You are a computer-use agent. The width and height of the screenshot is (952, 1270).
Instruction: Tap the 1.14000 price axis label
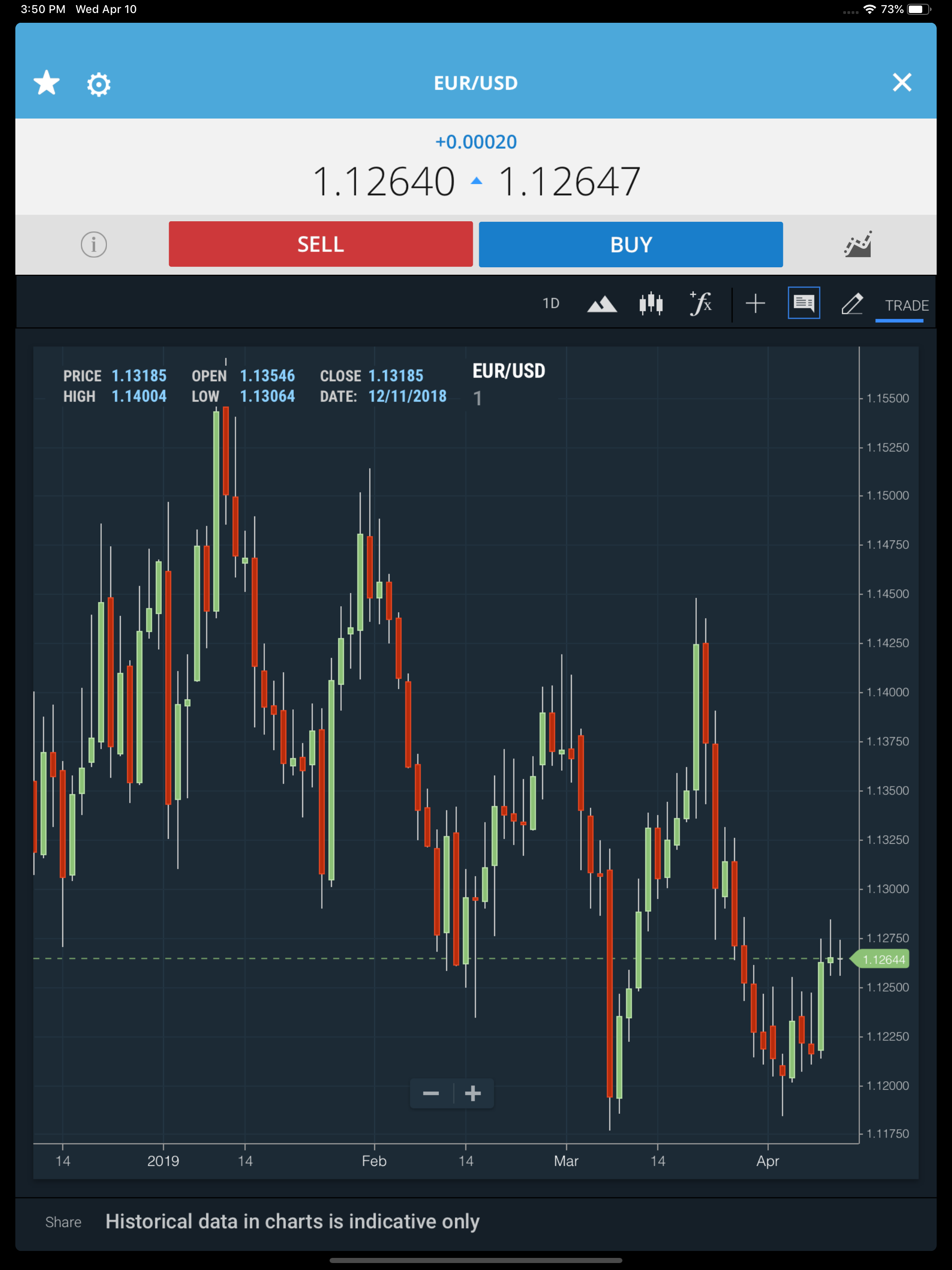[x=888, y=693]
